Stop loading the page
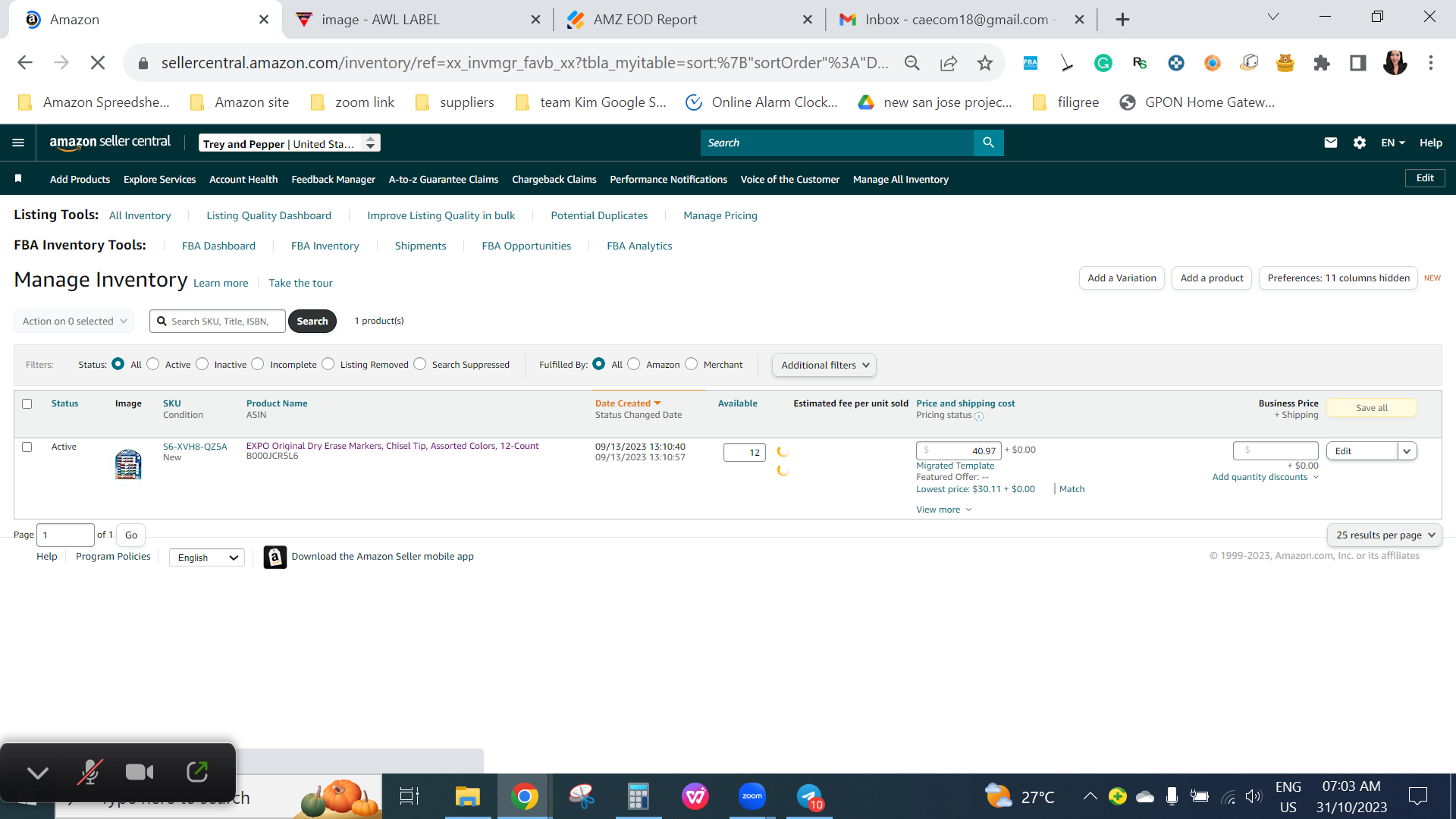Screen dimensions: 1456x819 pos(98,63)
